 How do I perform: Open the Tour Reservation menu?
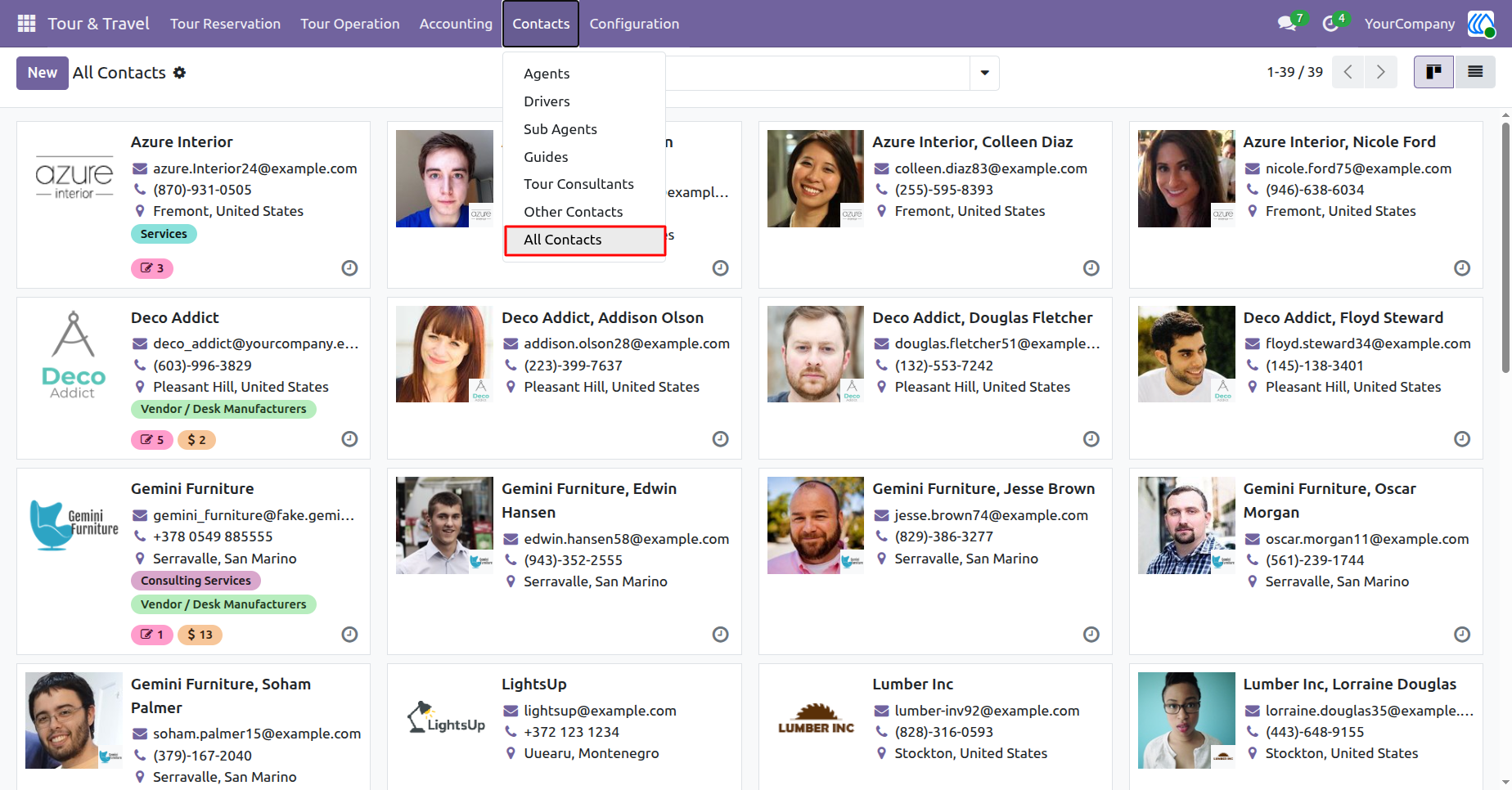(225, 24)
